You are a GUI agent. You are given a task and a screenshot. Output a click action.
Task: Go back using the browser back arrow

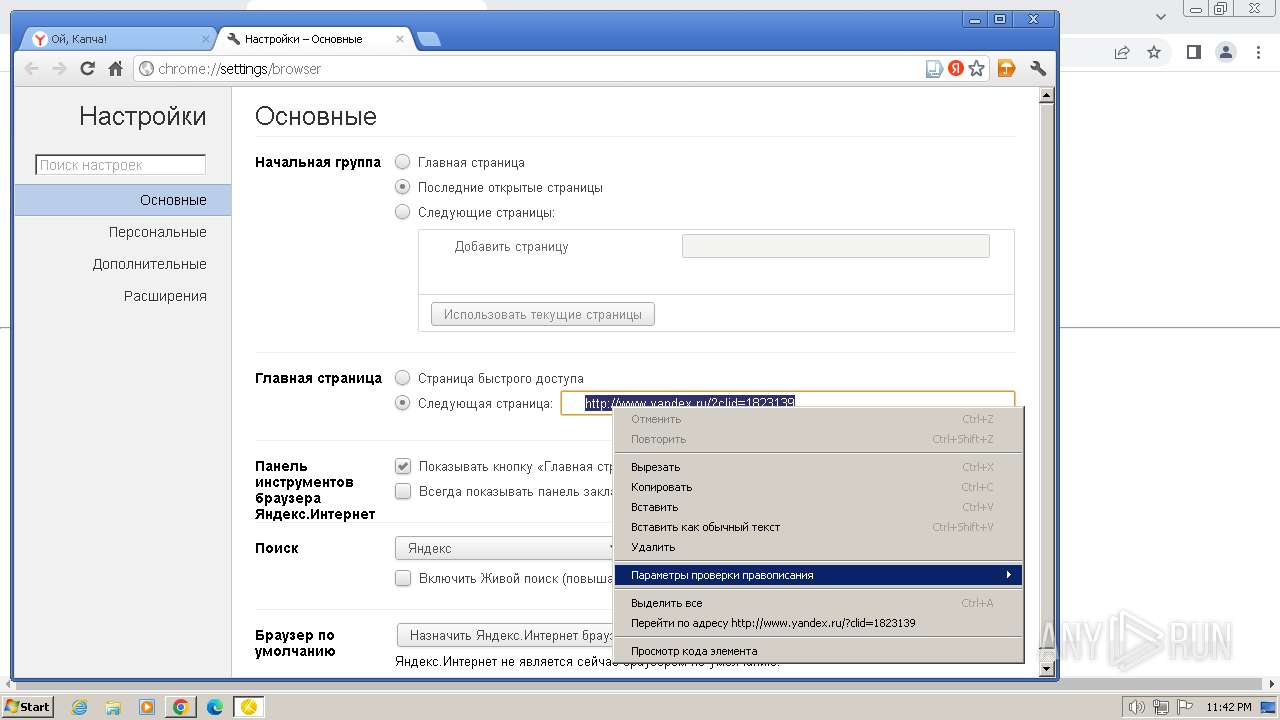click(32, 68)
